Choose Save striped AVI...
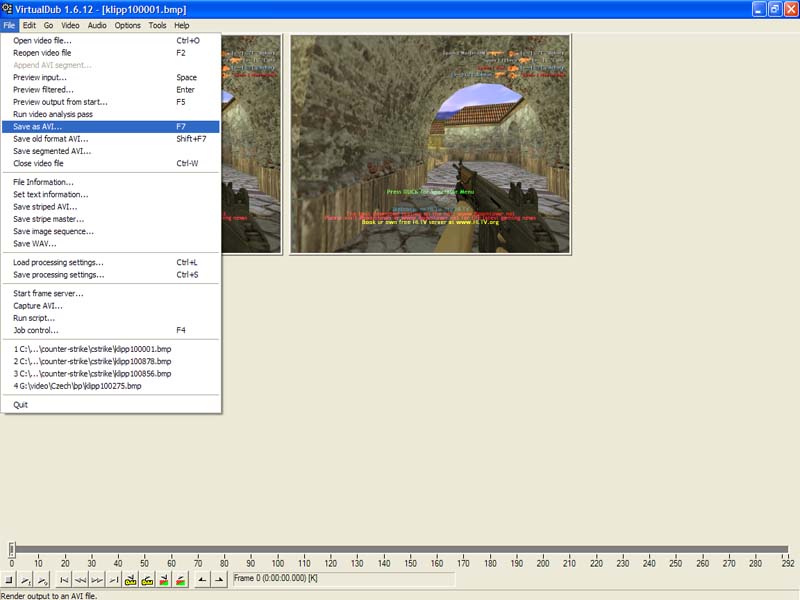This screenshot has height=600, width=800. [x=111, y=207]
